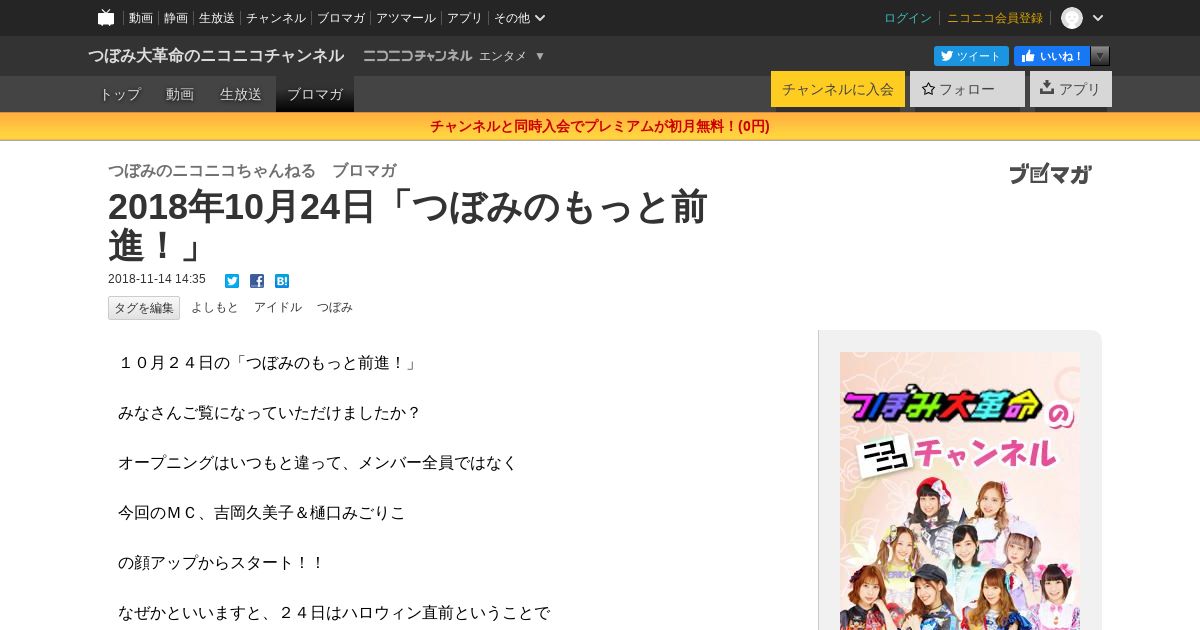
Task: Click the date text 2018-11-14 14:35
Action: [x=157, y=280]
